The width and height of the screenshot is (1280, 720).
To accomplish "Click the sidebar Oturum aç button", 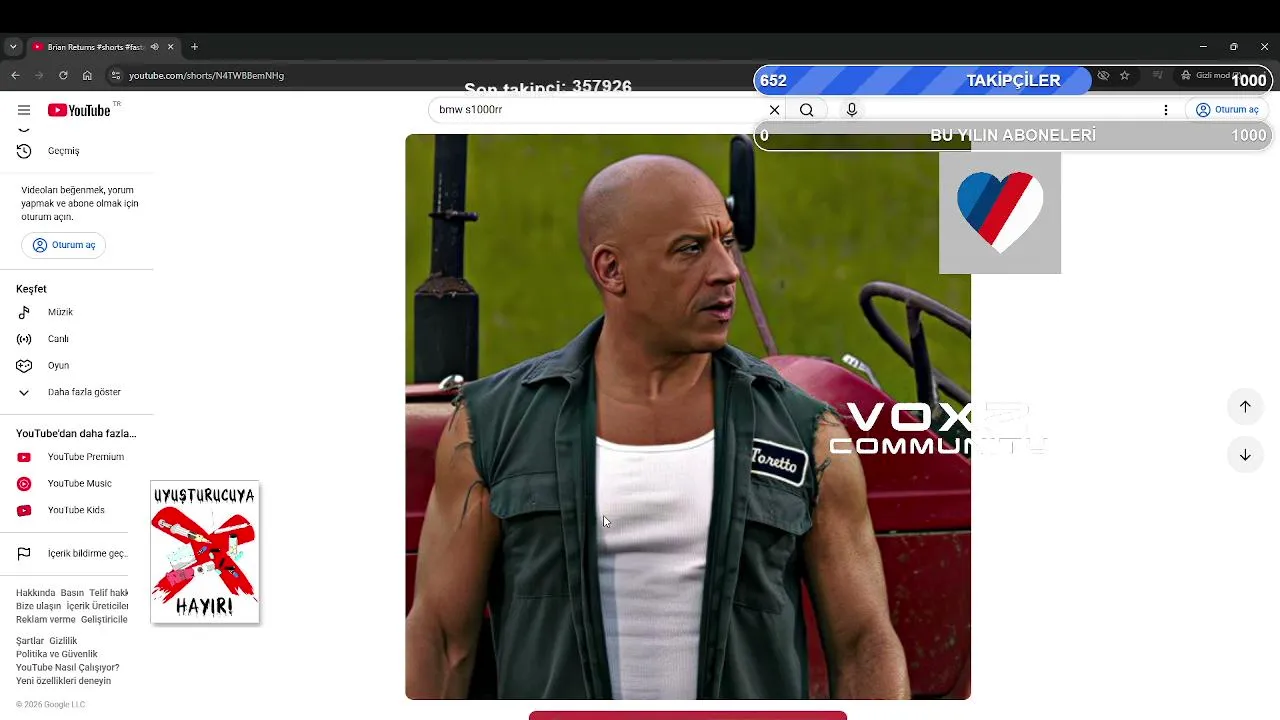I will tap(64, 245).
